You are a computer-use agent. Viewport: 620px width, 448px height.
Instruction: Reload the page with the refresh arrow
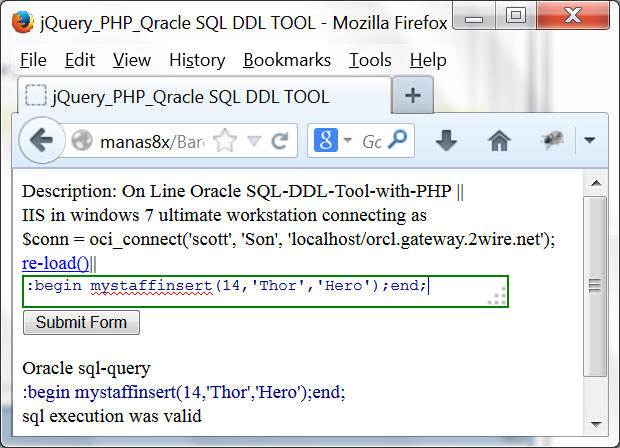pos(280,141)
